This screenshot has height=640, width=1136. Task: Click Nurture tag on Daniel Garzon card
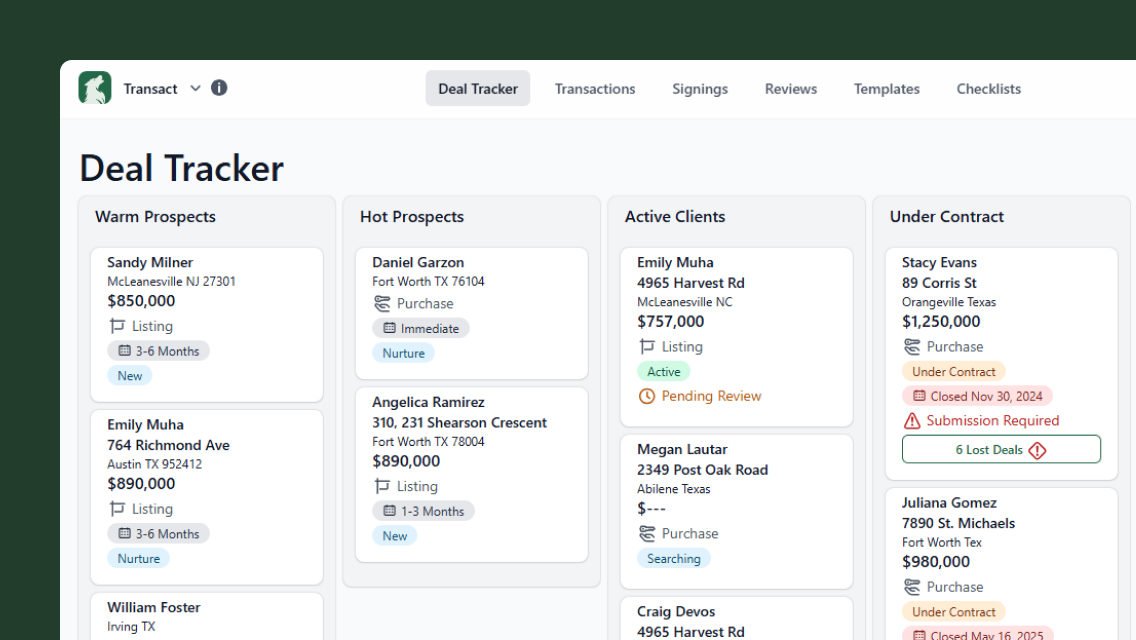coord(404,353)
